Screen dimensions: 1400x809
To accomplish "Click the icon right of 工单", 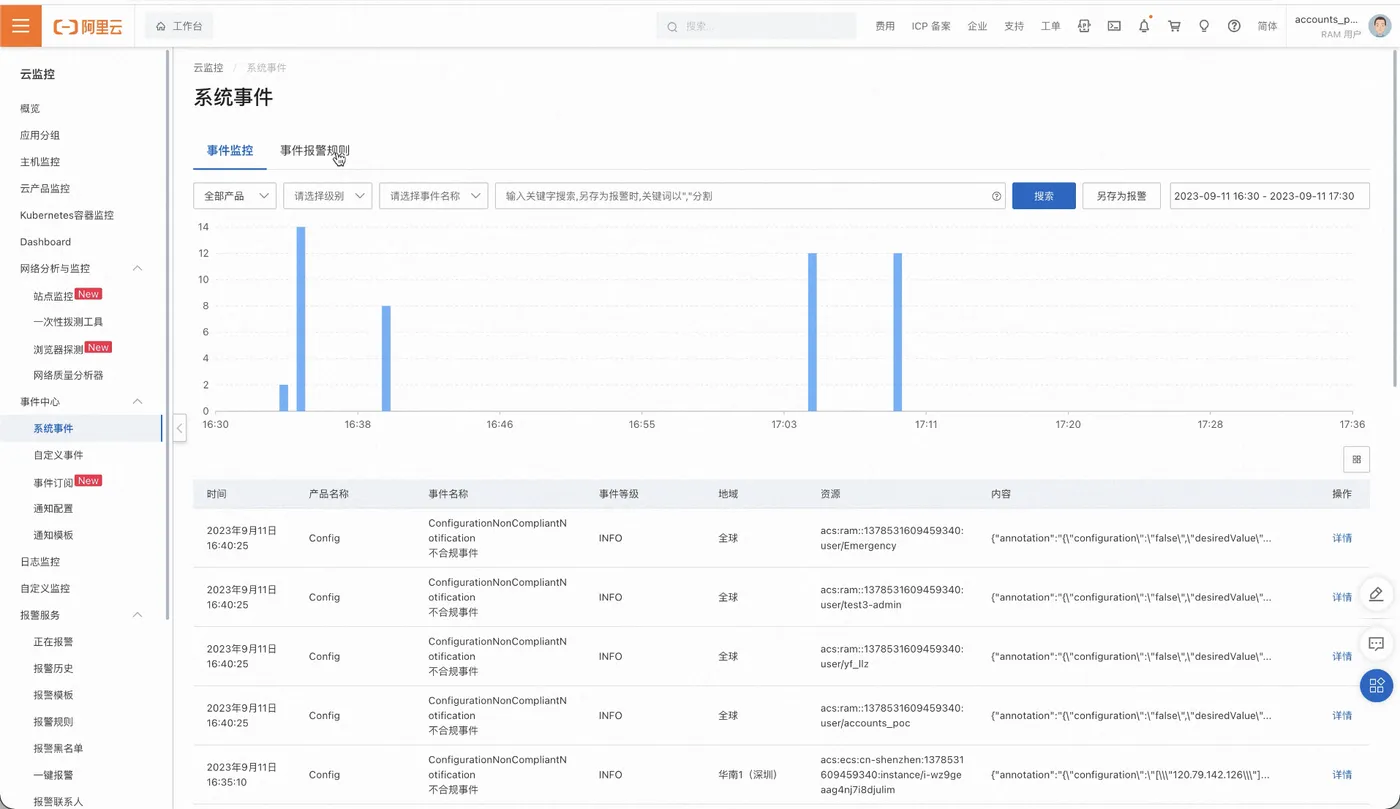I will tap(1084, 26).
